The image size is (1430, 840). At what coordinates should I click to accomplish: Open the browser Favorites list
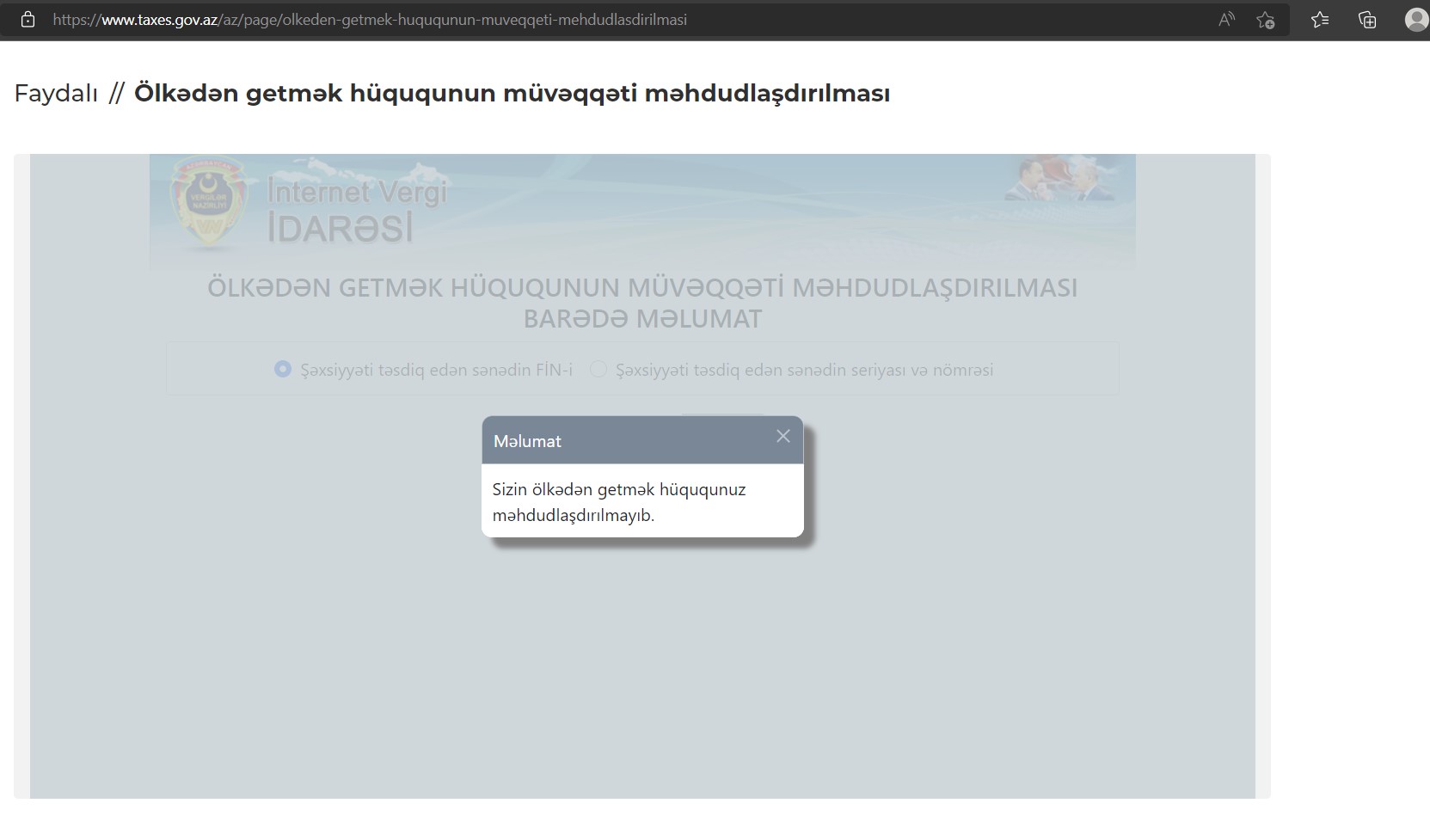click(1320, 20)
